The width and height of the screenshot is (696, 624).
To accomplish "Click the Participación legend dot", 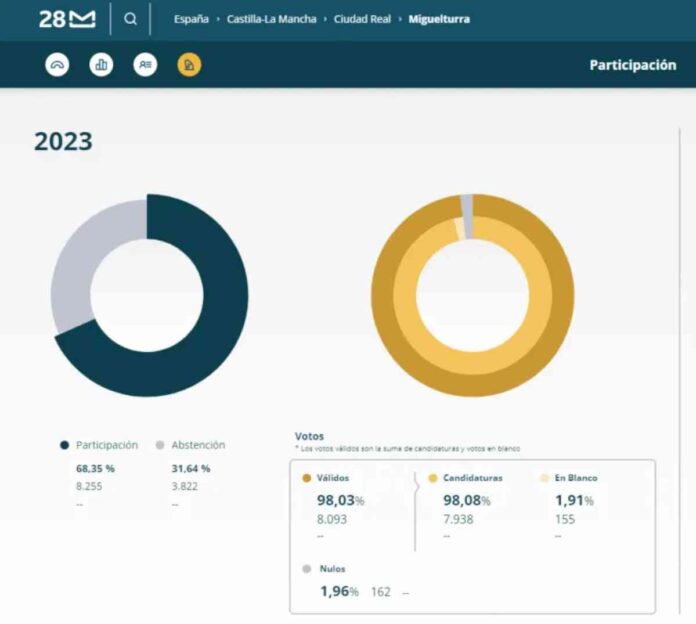I will (65, 445).
